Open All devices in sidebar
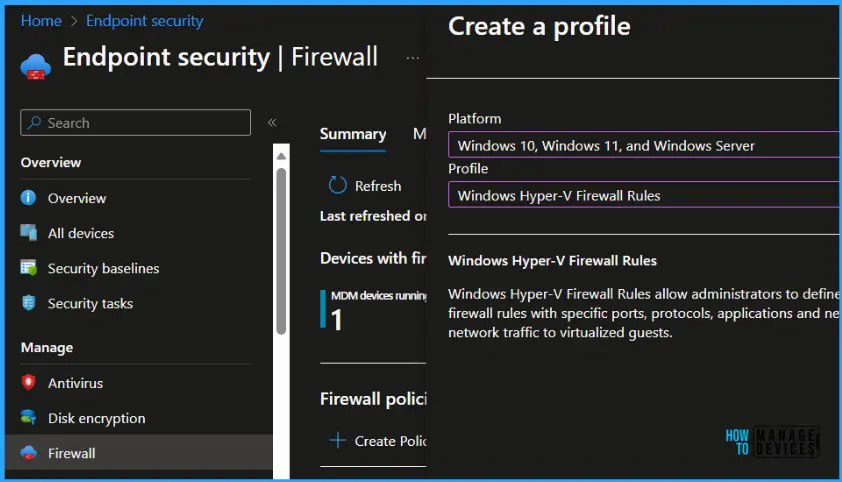This screenshot has width=842, height=482. 81,233
